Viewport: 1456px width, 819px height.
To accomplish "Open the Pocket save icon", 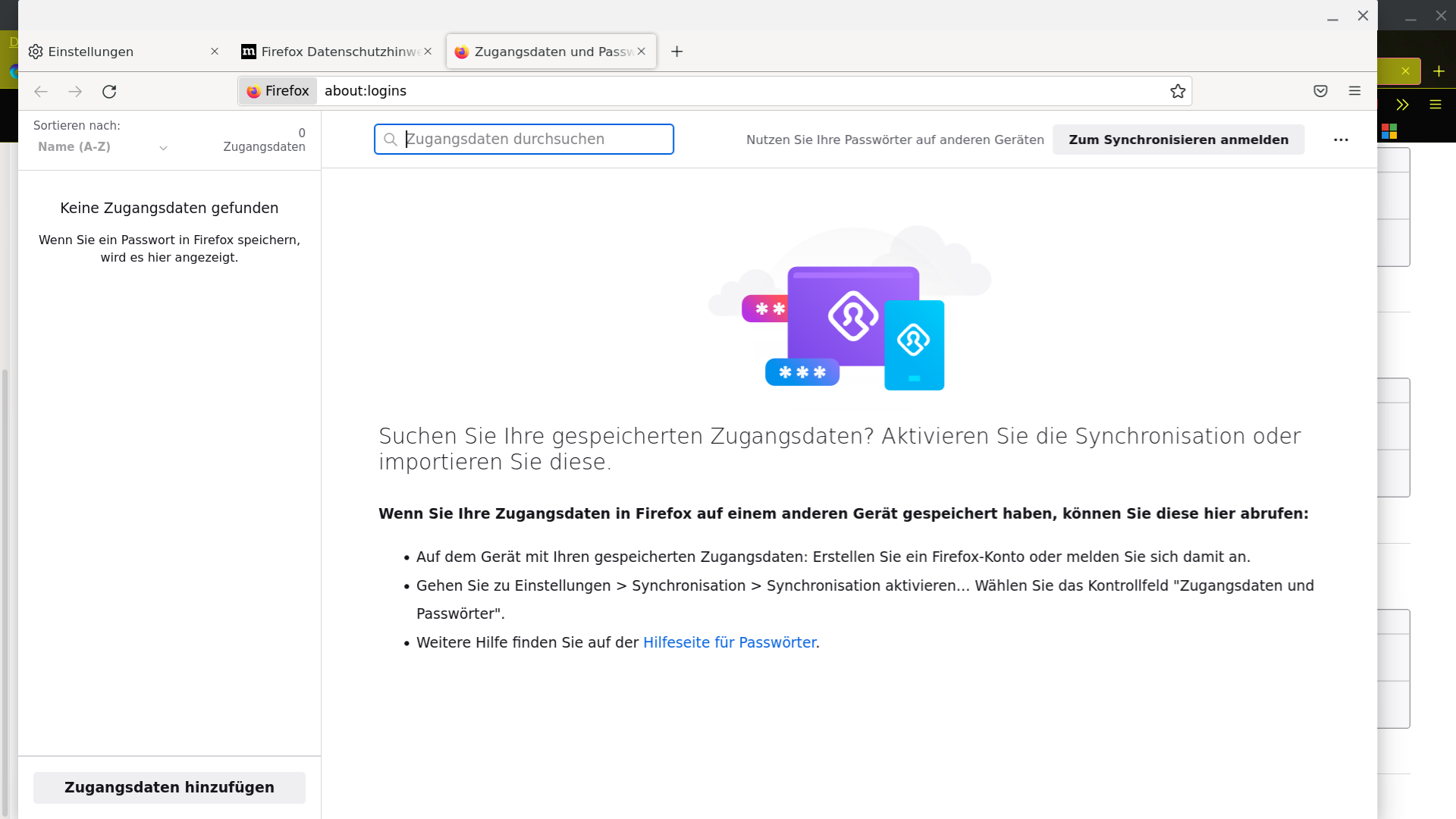I will point(1320,91).
